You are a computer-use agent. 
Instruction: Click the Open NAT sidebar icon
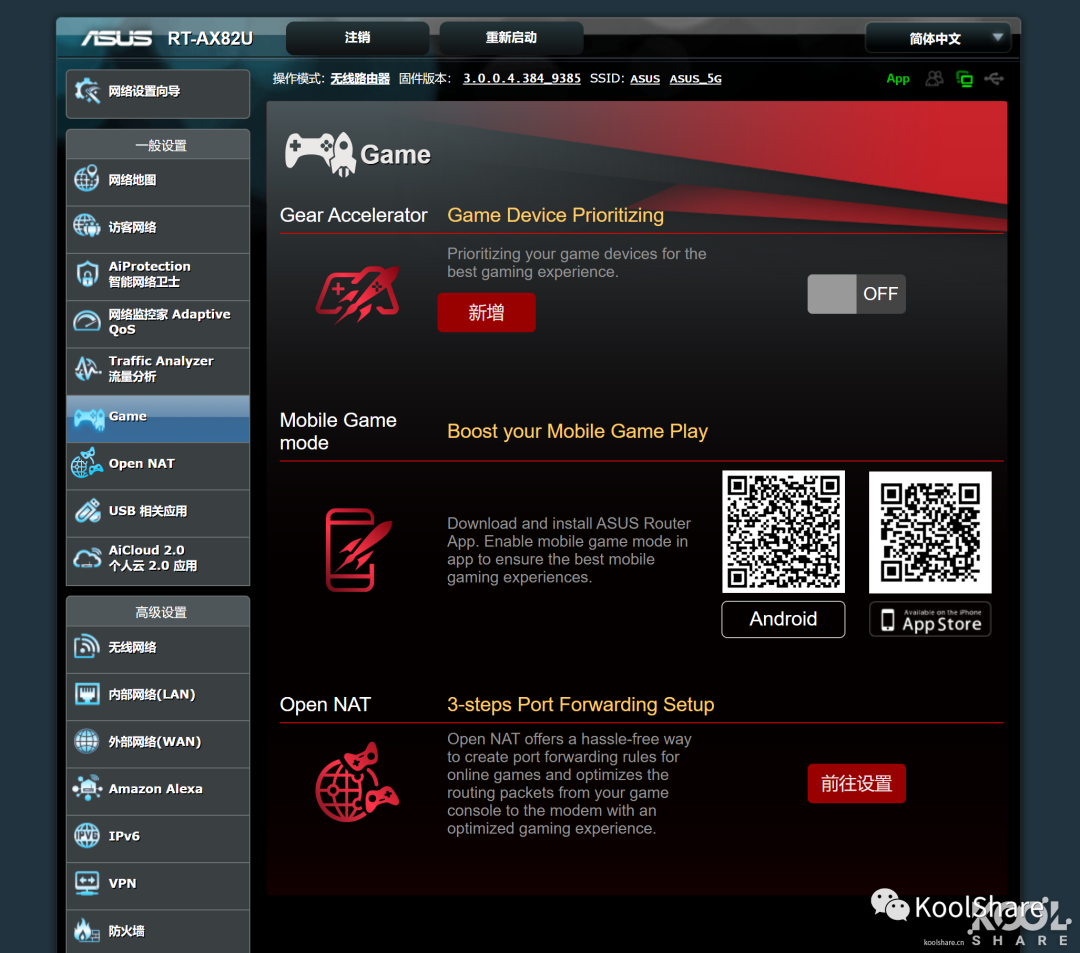pos(87,463)
